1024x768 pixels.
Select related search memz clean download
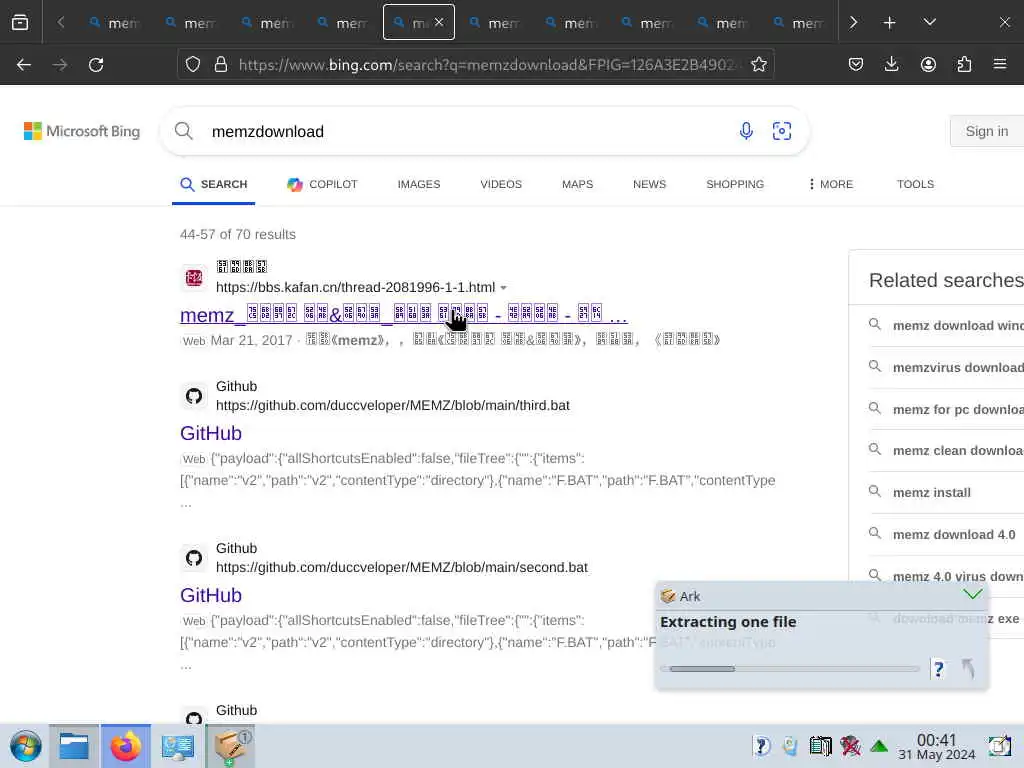point(946,450)
